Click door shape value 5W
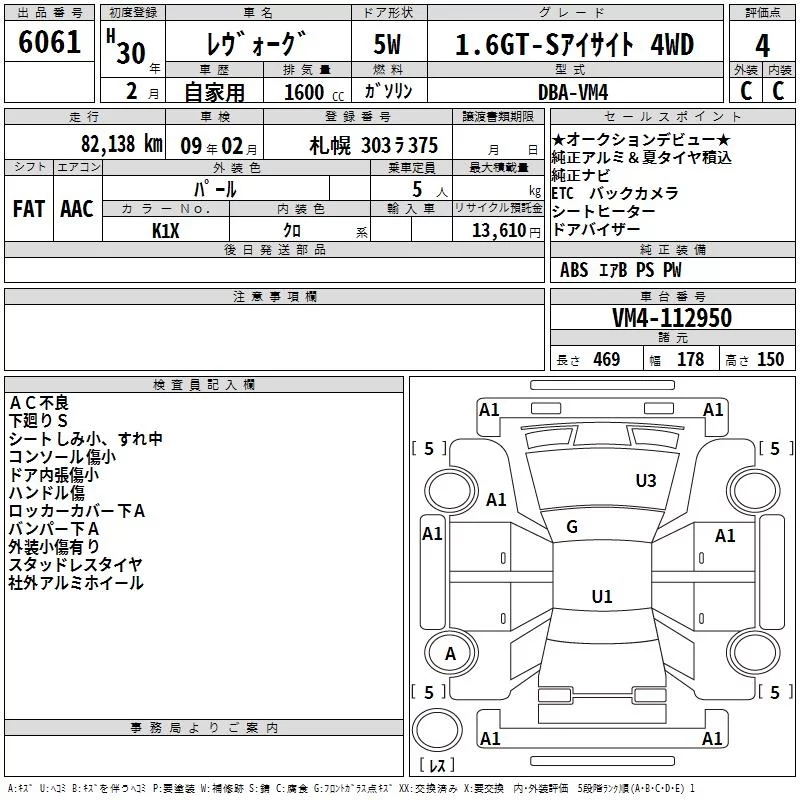Image resolution: width=800 pixels, height=800 pixels. point(387,44)
